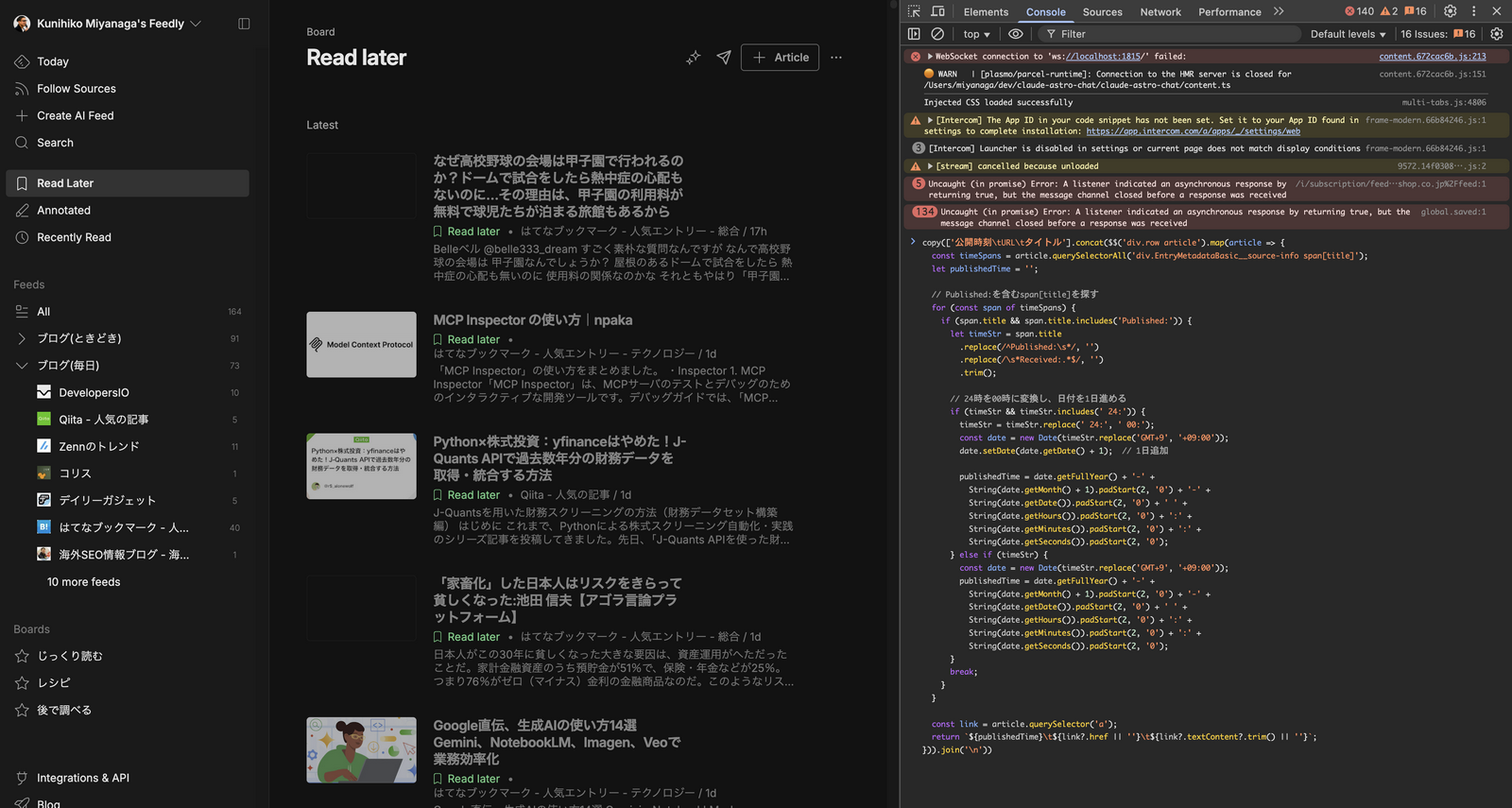The image size is (1512, 808).
Task: Toggle Read later on Google直伝 article
Action: click(467, 779)
